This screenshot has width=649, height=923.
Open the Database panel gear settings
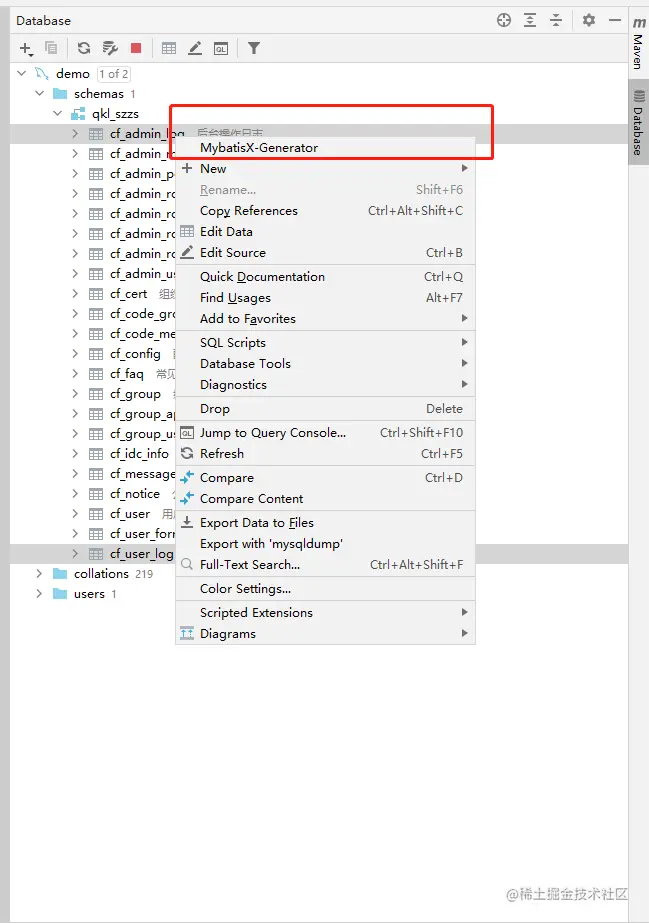[x=588, y=20]
